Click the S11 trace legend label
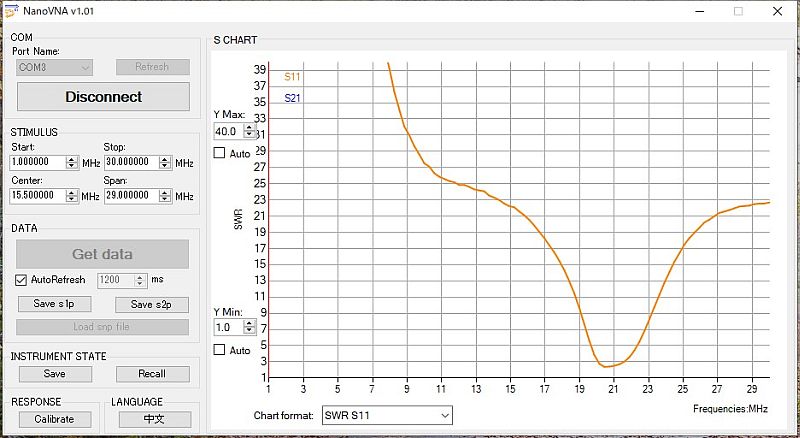Image resolution: width=800 pixels, height=438 pixels. coord(292,76)
